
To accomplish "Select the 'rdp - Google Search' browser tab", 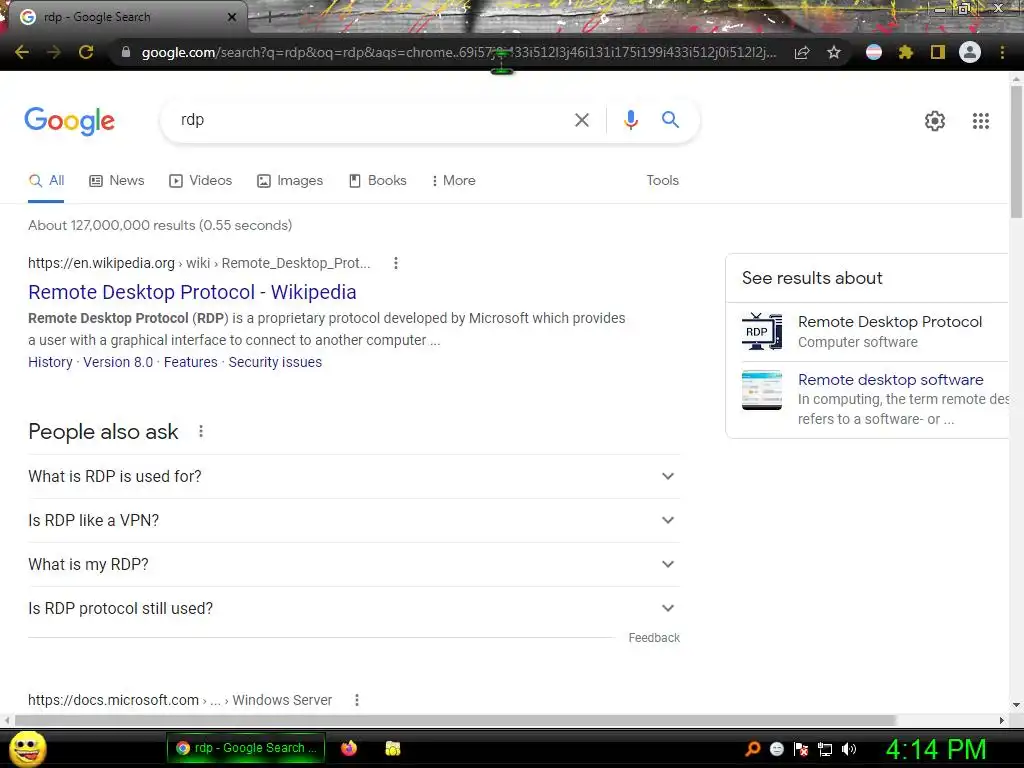I will click(x=128, y=17).
